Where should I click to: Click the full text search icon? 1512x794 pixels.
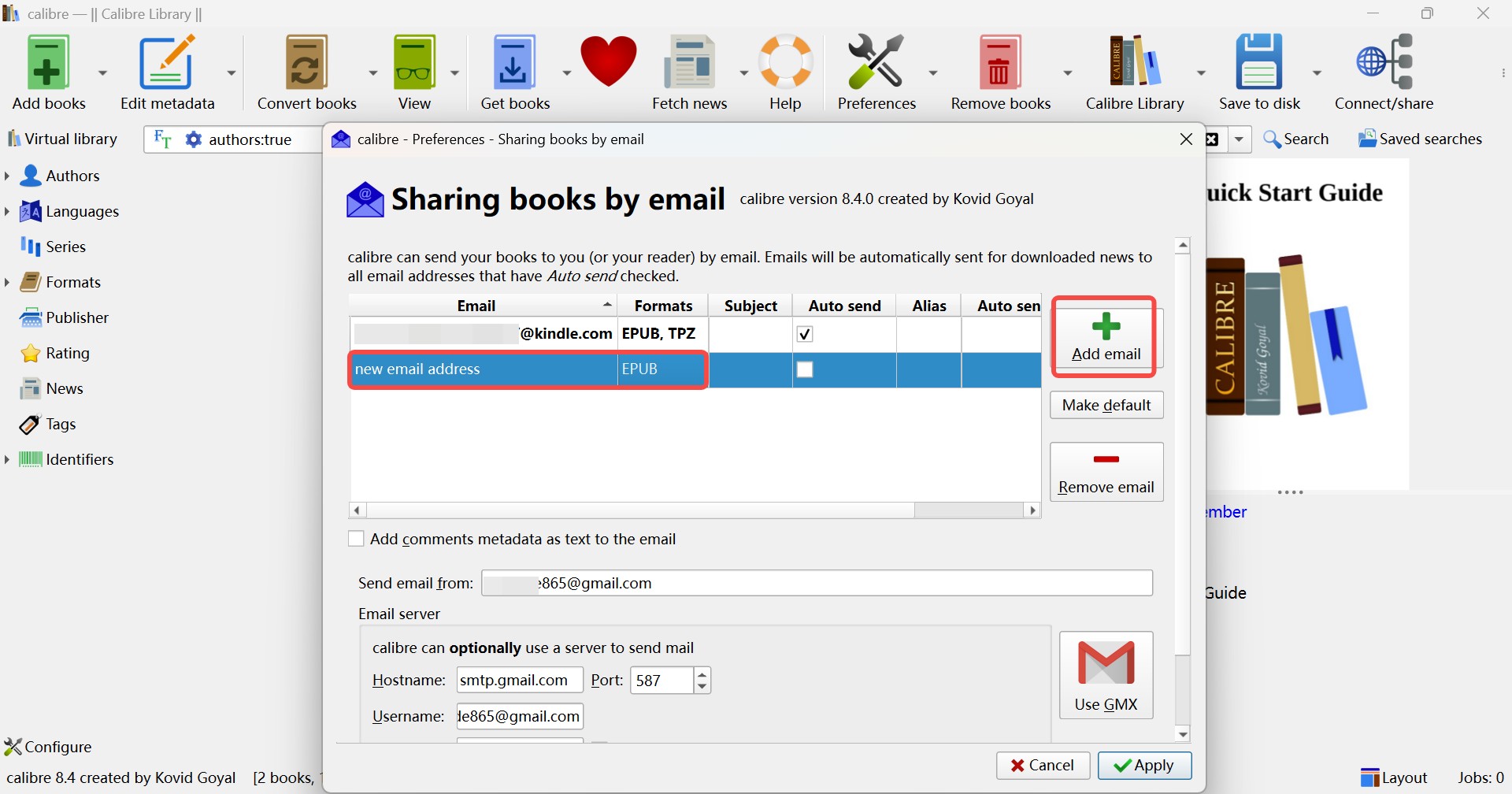coord(162,139)
